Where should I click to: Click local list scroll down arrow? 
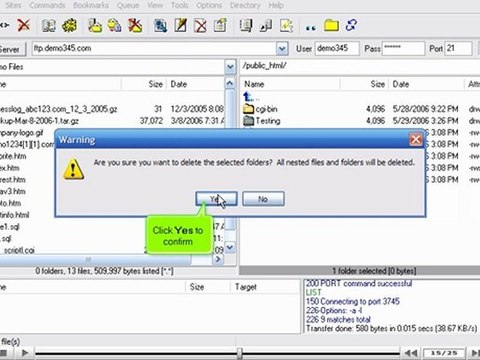tap(230, 247)
